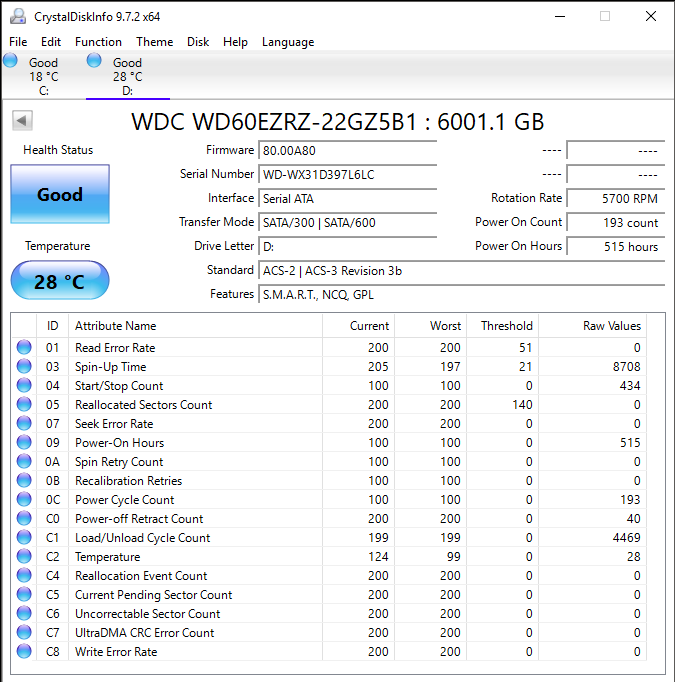Click the status orb for Reallocation Event Count
Screen dimensions: 675x682
point(24,575)
